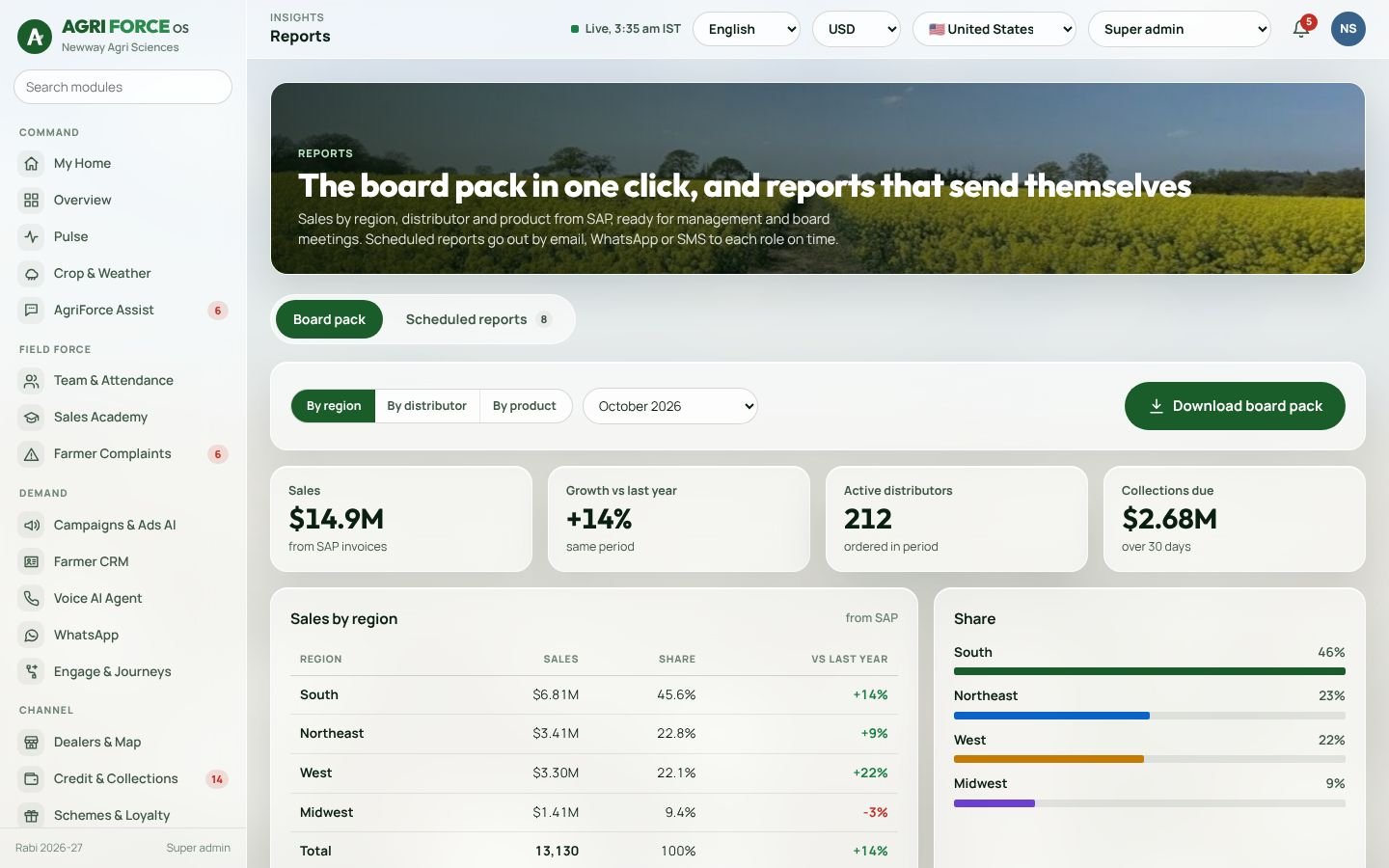Click the NS user avatar
This screenshot has width=1389, height=868.
pyautogui.click(x=1348, y=29)
